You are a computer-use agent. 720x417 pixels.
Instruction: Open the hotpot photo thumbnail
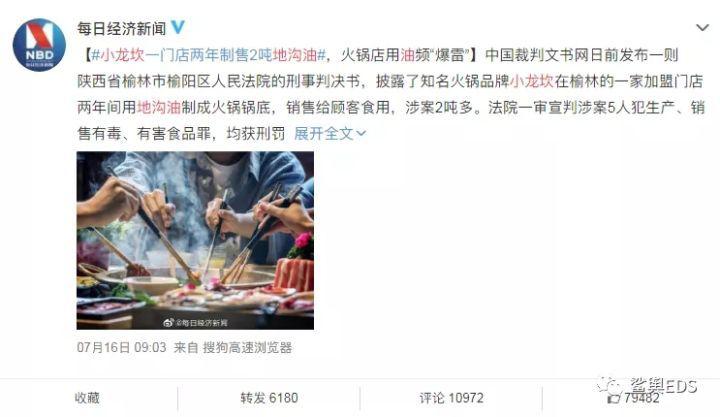coord(195,240)
